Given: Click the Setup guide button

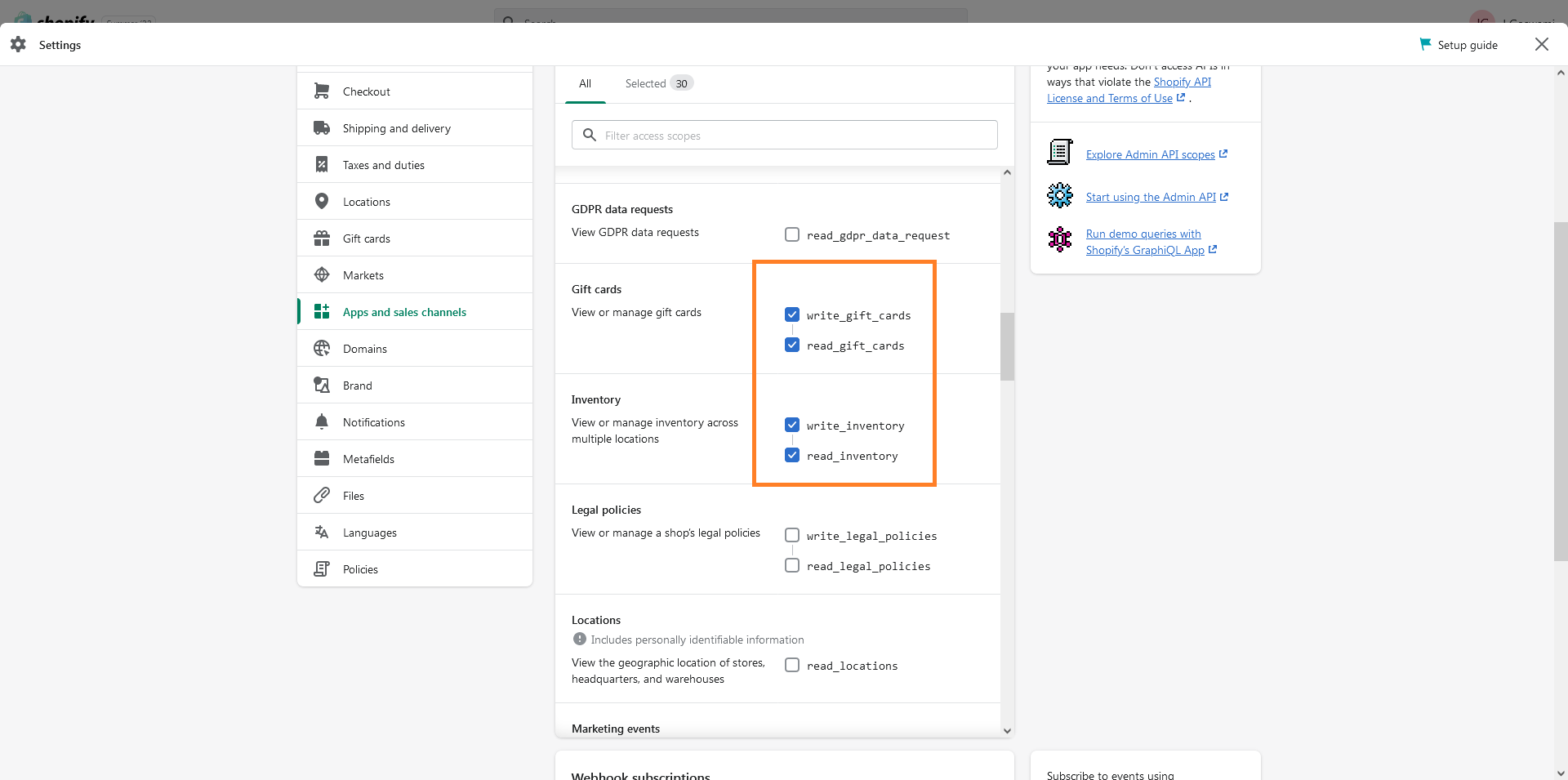Looking at the screenshot, I should (1459, 45).
